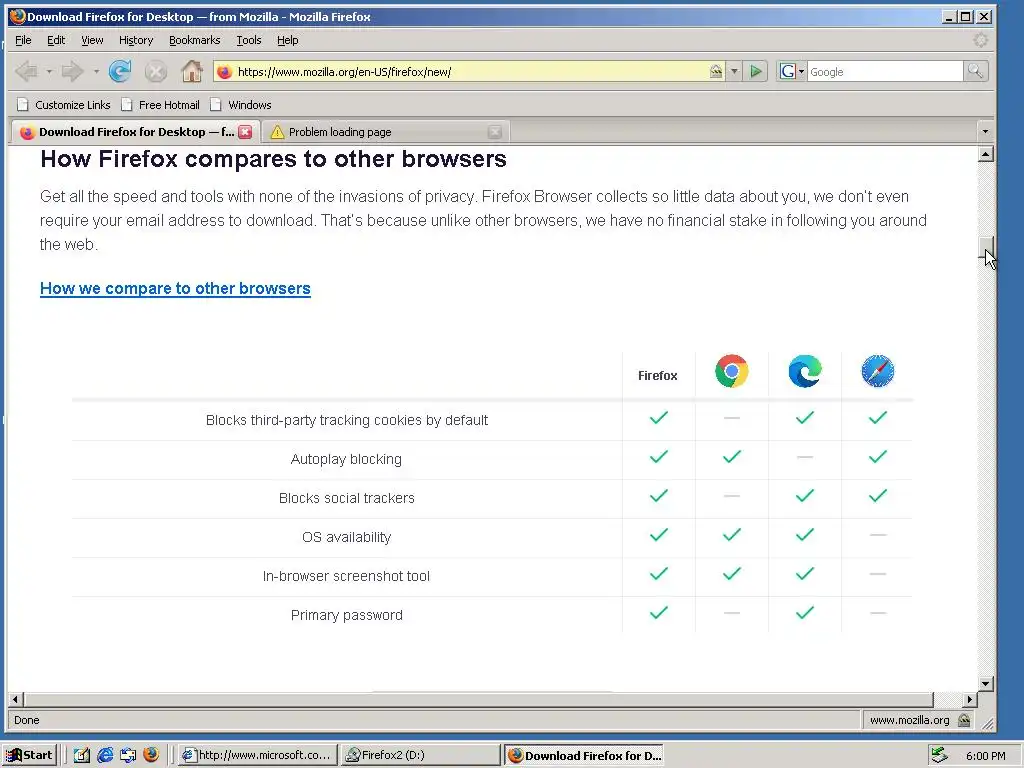Click the vertical scrollbar up arrow
1024x768 pixels.
[985, 154]
